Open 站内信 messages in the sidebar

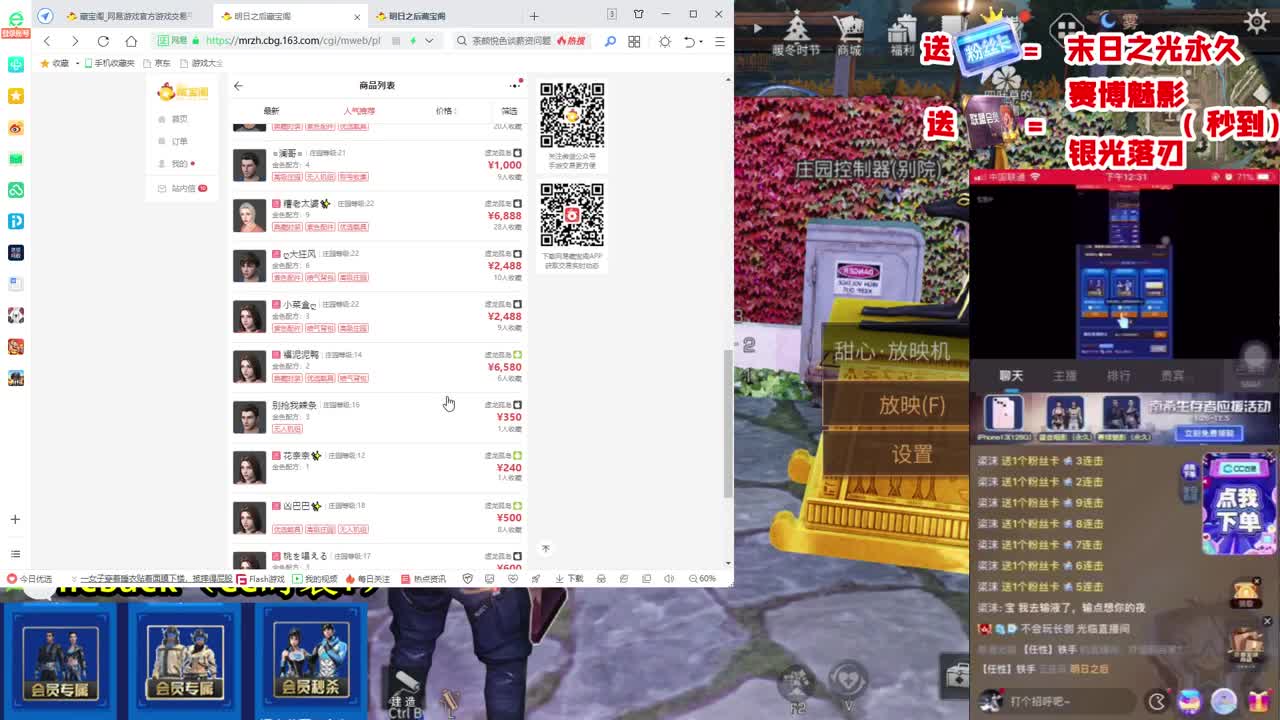(182, 188)
